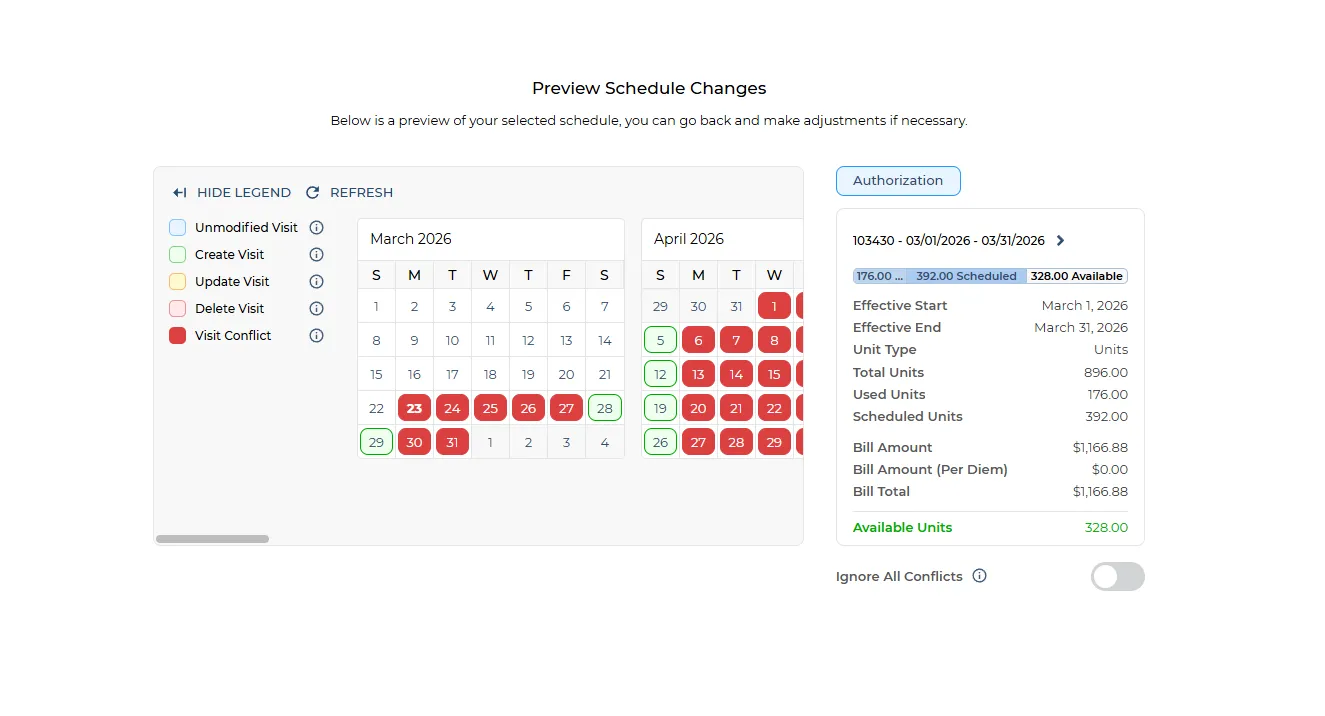Select April 5 on the calendar
This screenshot has width=1325, height=716.
point(660,340)
